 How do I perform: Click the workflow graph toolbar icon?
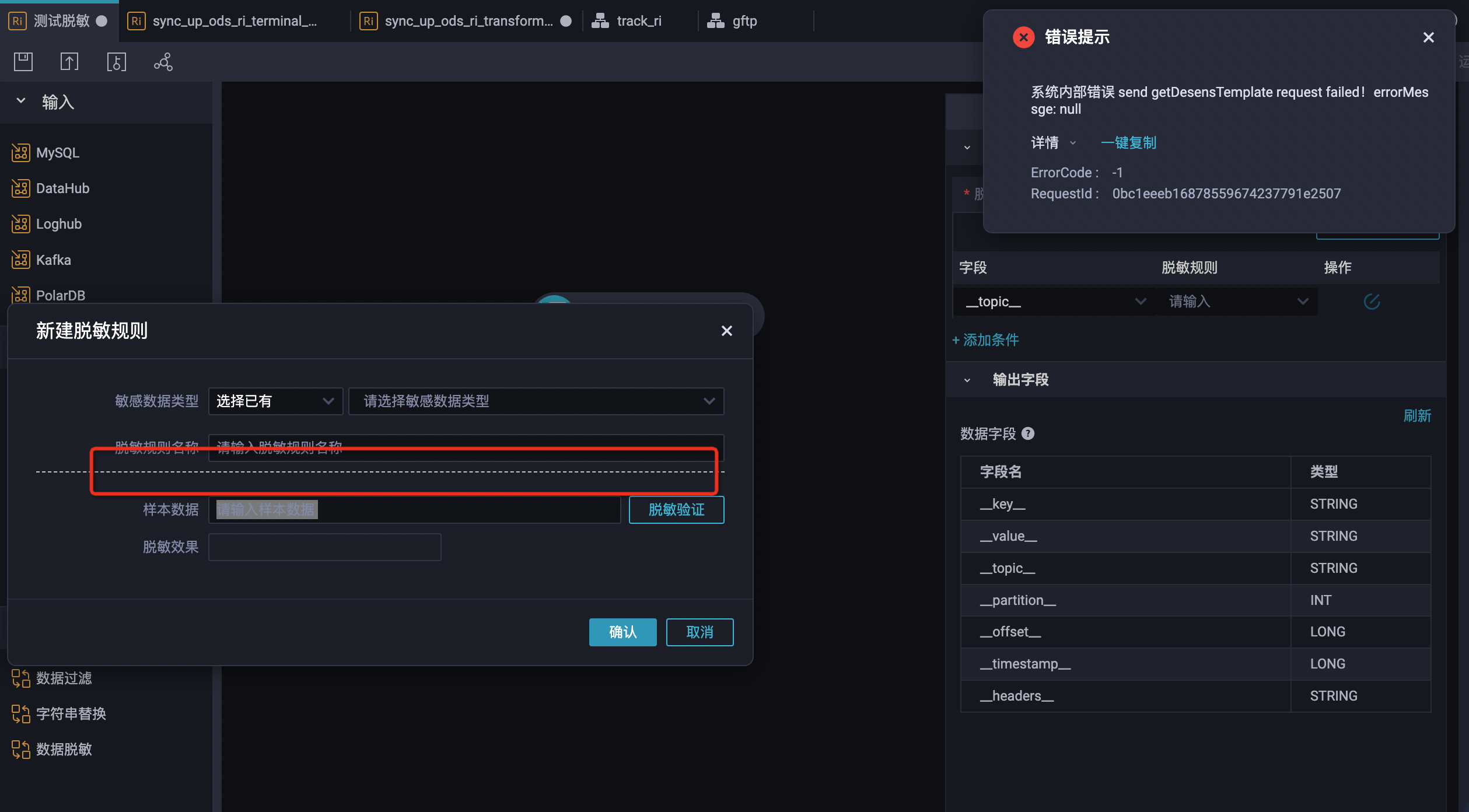[163, 62]
